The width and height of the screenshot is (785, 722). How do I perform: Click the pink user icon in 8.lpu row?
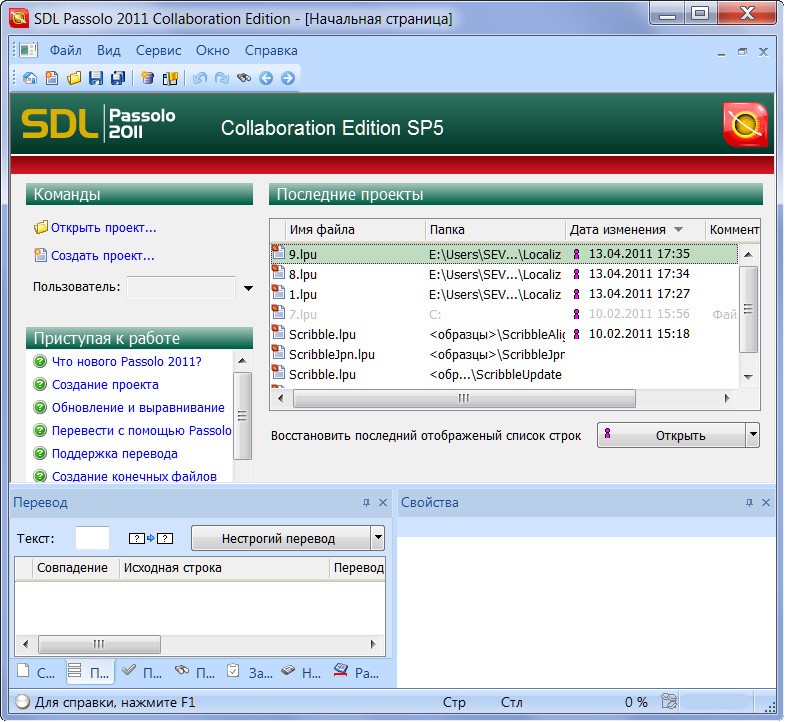pos(576,274)
